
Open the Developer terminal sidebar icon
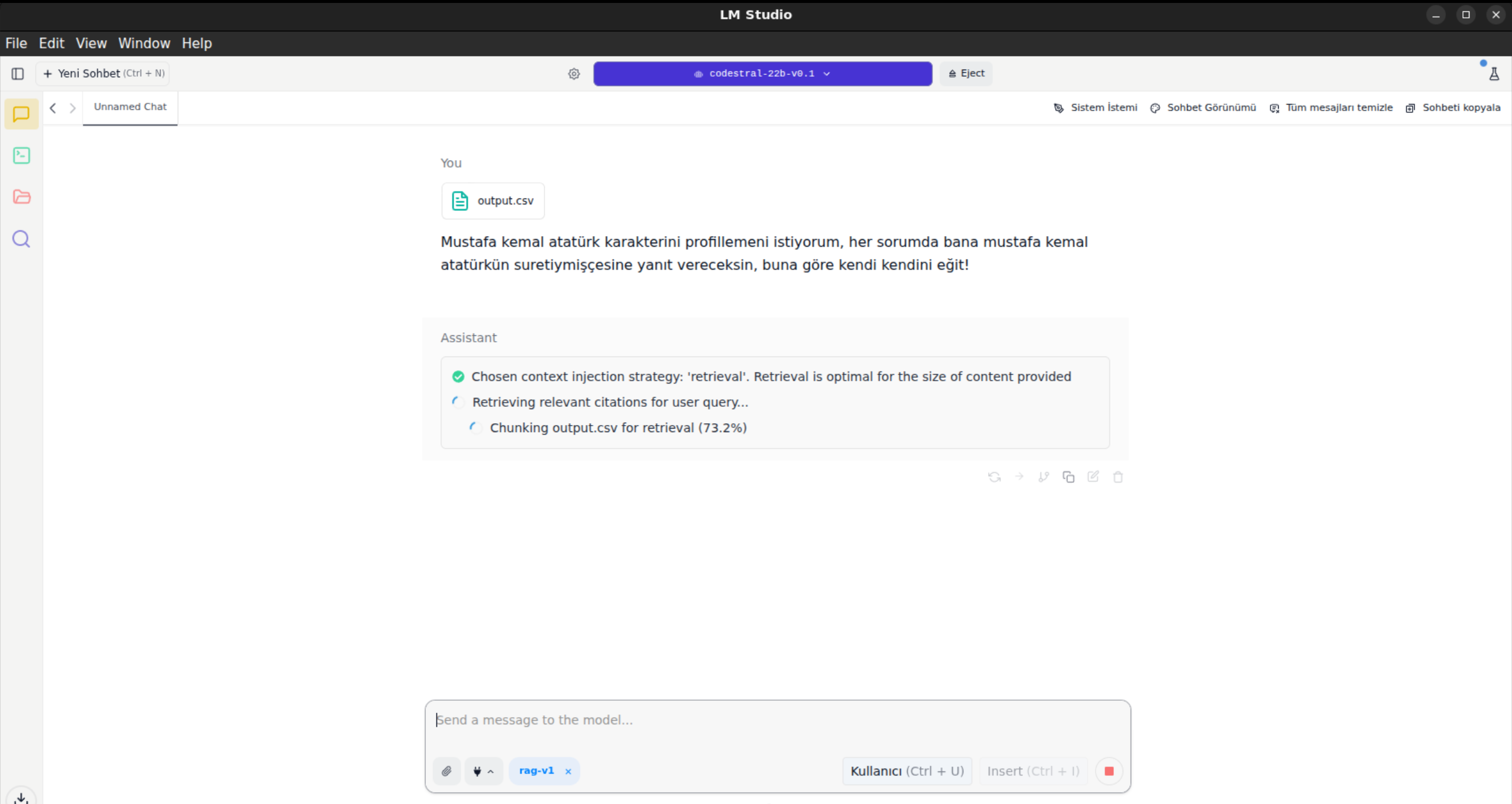click(x=21, y=155)
